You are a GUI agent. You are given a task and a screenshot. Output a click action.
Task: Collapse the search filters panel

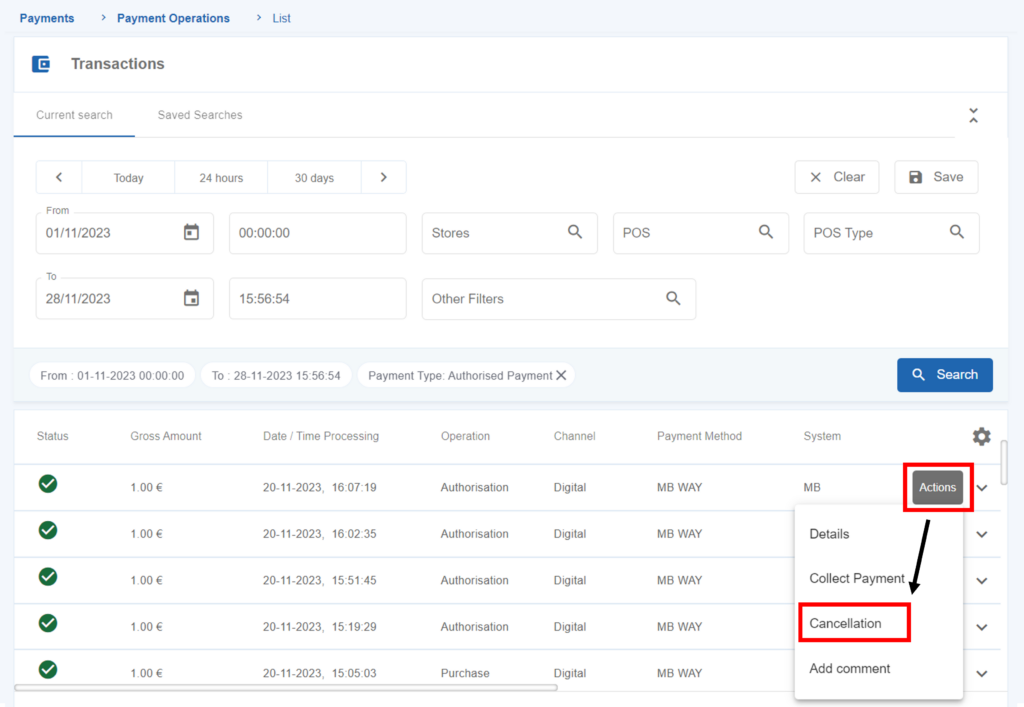pyautogui.click(x=973, y=115)
